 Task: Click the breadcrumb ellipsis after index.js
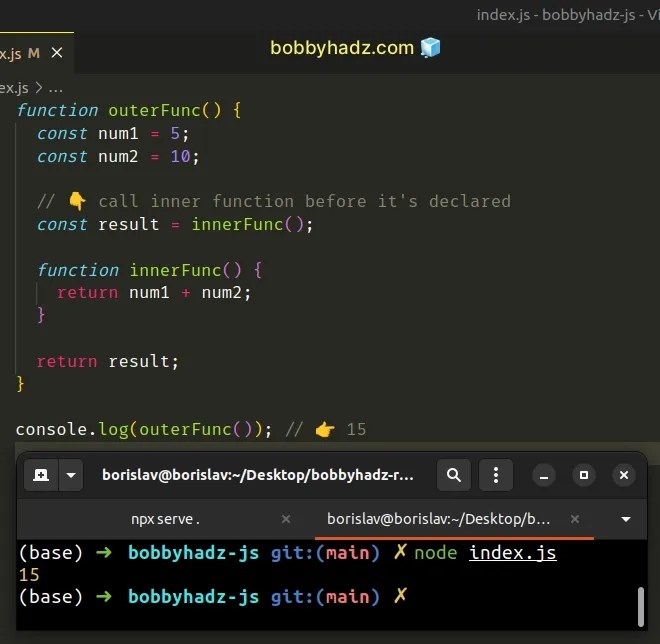pos(56,88)
